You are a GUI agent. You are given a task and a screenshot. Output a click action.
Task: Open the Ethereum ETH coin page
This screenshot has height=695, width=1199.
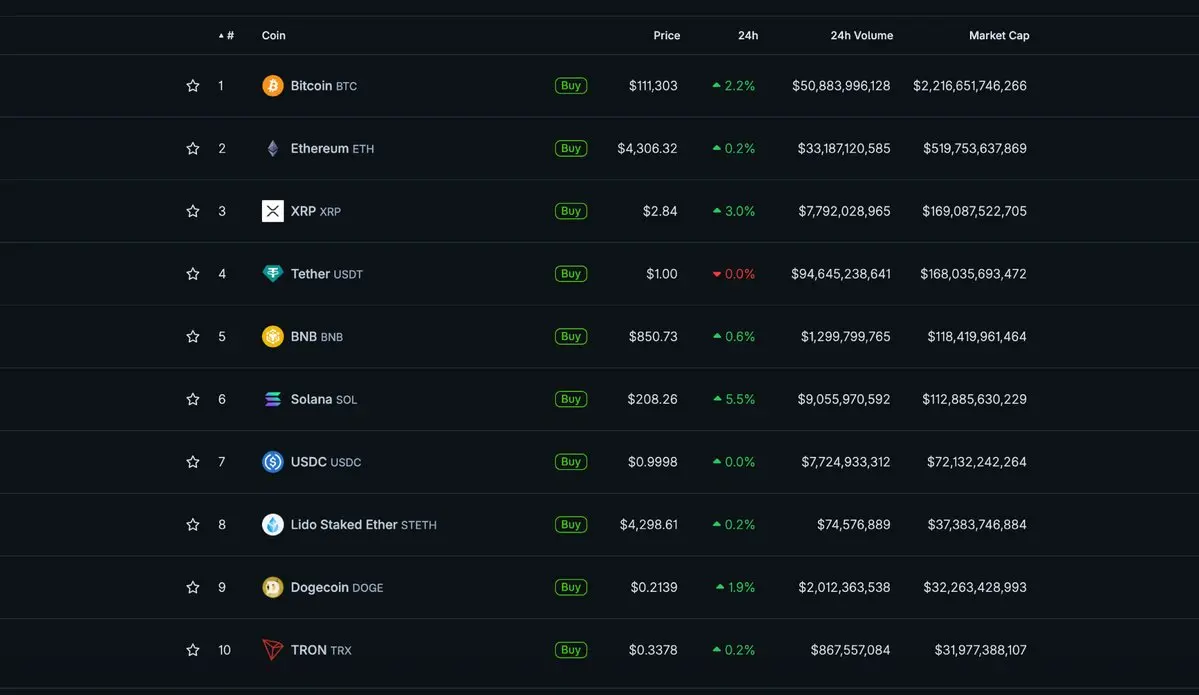[332, 148]
